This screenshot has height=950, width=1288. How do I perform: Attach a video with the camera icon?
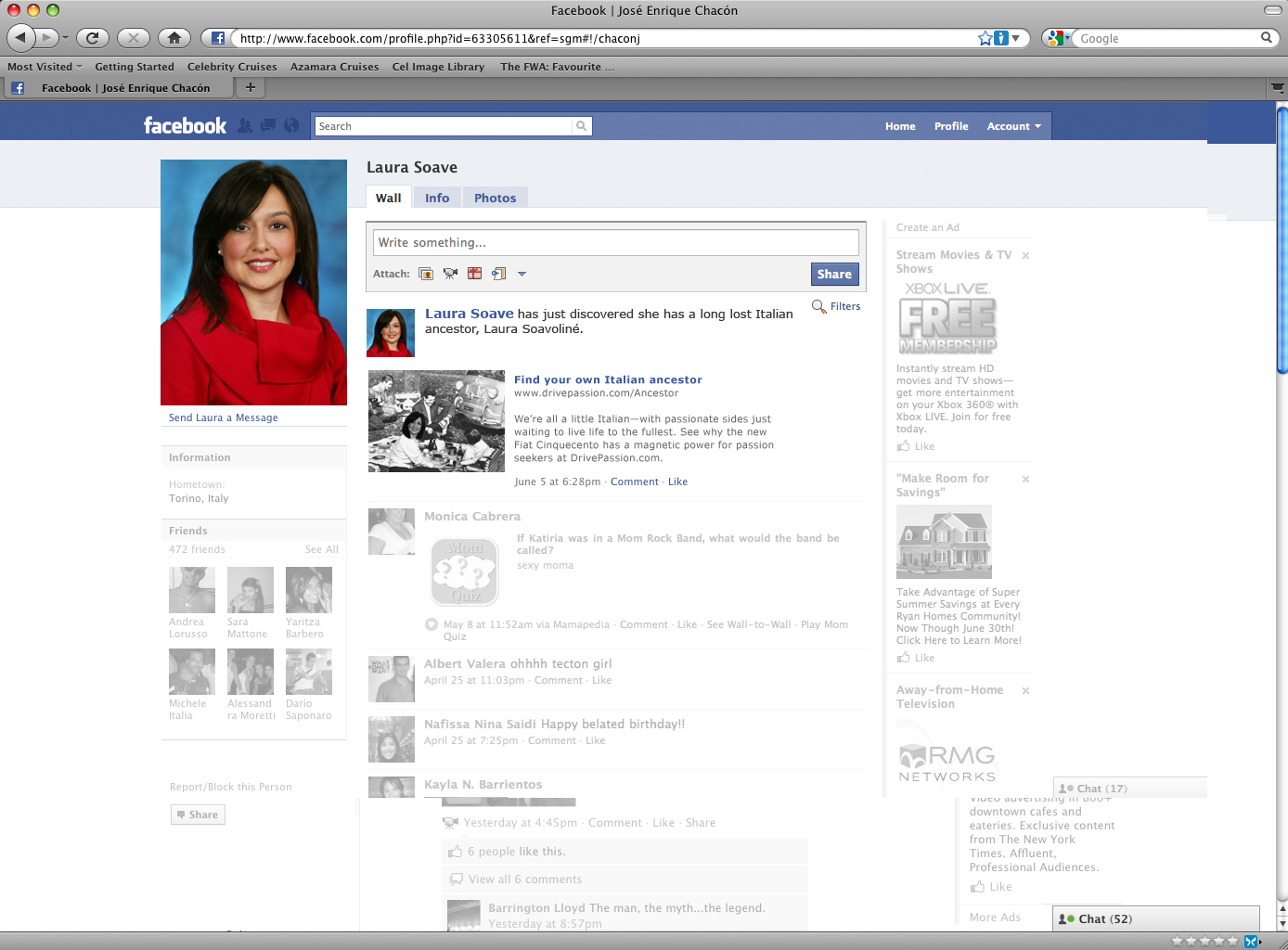click(x=450, y=274)
